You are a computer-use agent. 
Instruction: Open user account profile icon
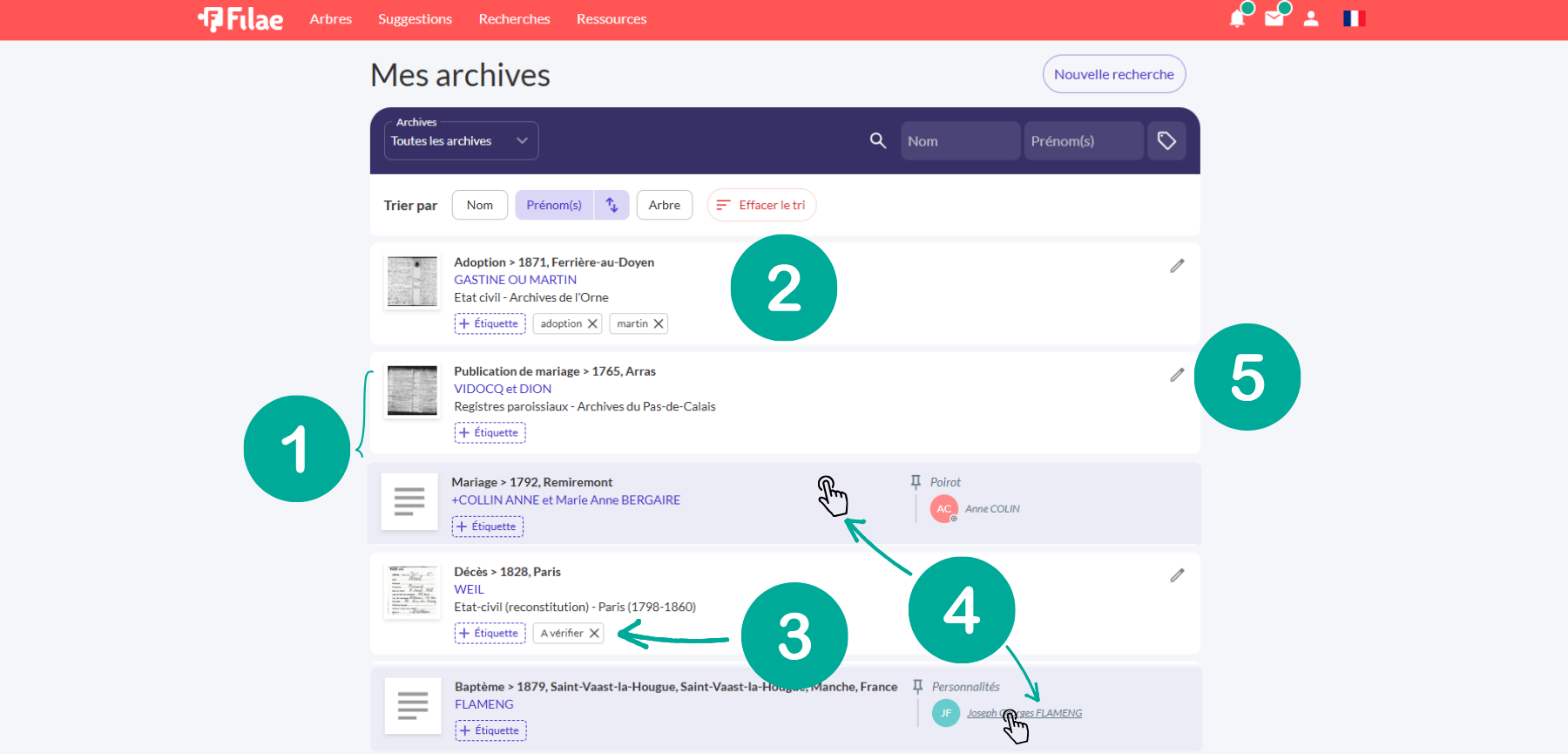coord(1311,19)
